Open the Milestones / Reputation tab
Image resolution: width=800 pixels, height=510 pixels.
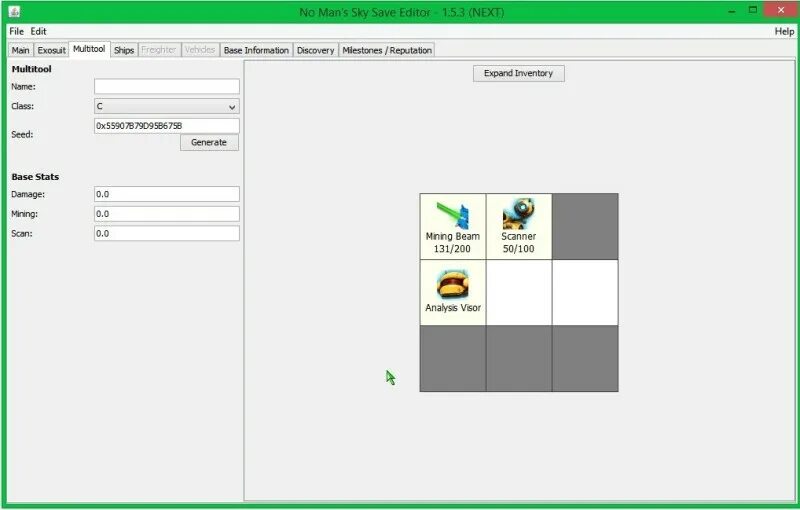[x=387, y=50]
